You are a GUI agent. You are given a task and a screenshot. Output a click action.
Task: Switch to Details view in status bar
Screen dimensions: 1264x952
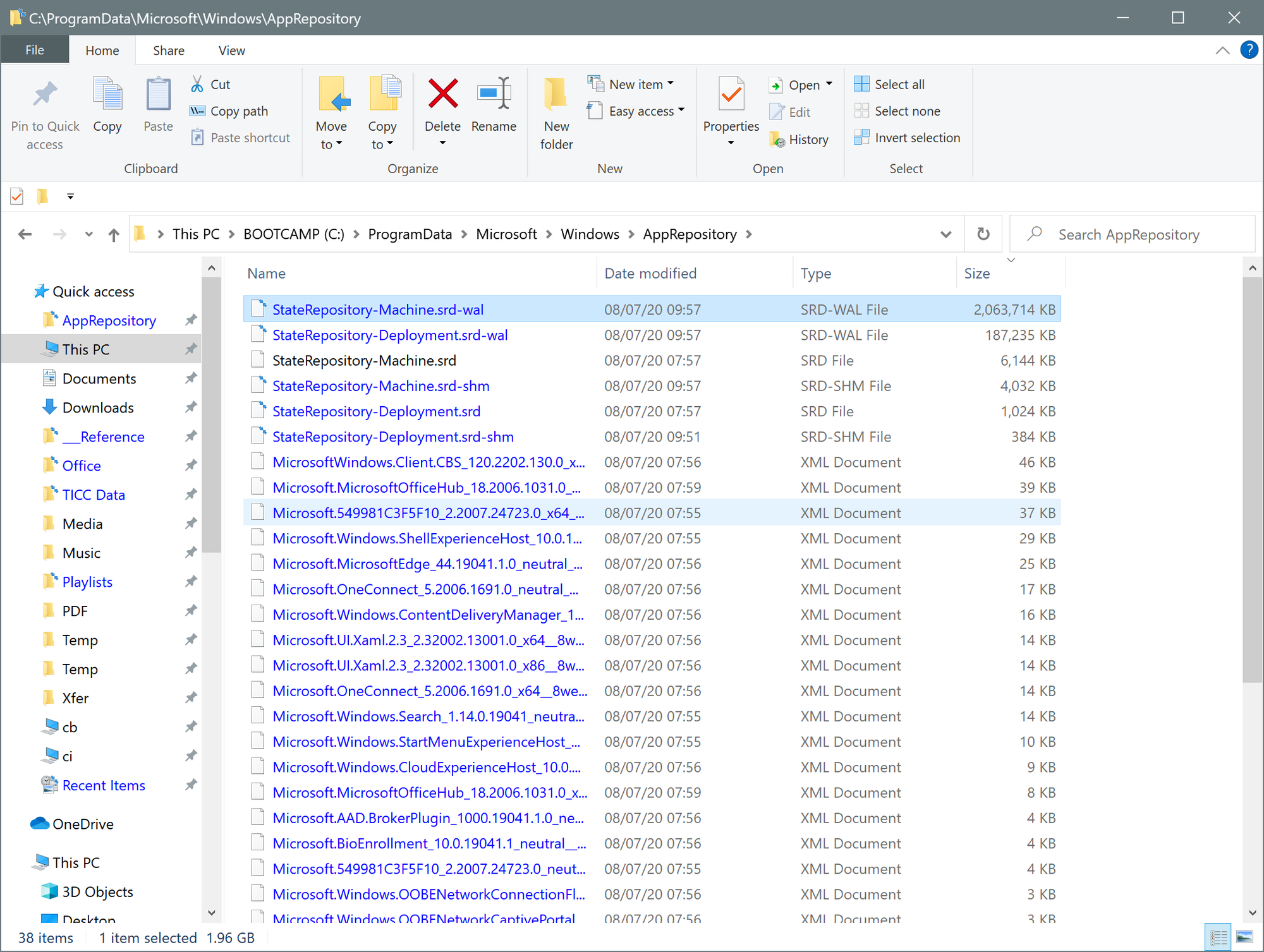coord(1218,937)
